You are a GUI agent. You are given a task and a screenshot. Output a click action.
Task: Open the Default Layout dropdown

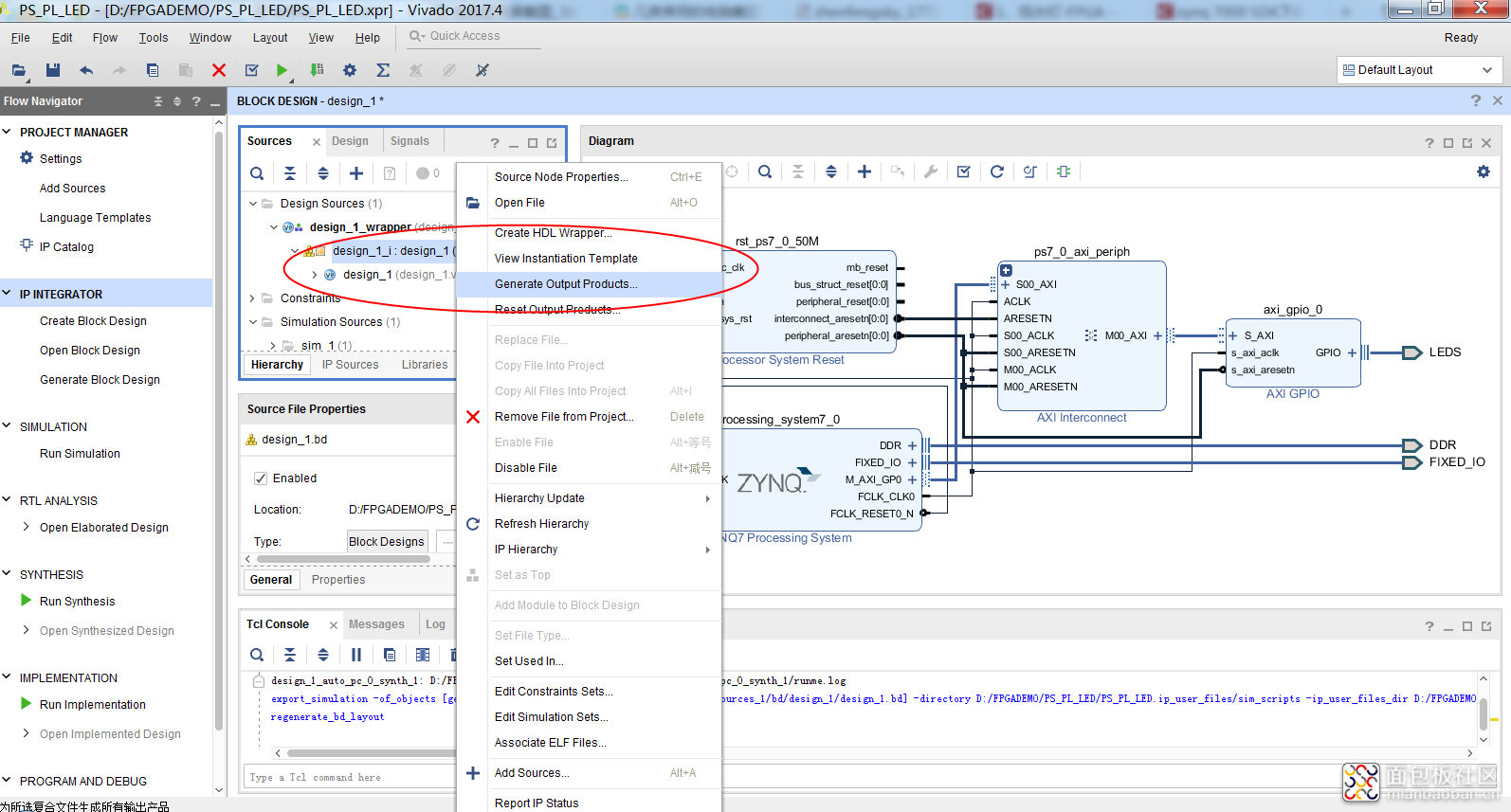click(x=1420, y=70)
